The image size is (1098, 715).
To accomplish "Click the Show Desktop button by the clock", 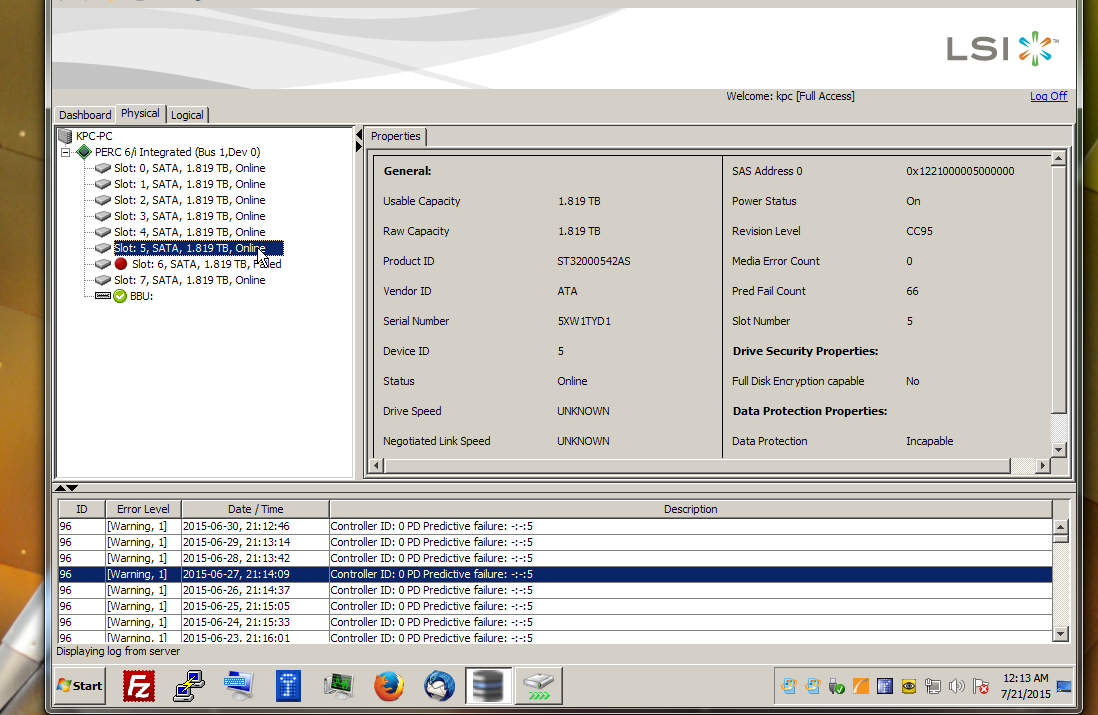I will pos(1064,686).
